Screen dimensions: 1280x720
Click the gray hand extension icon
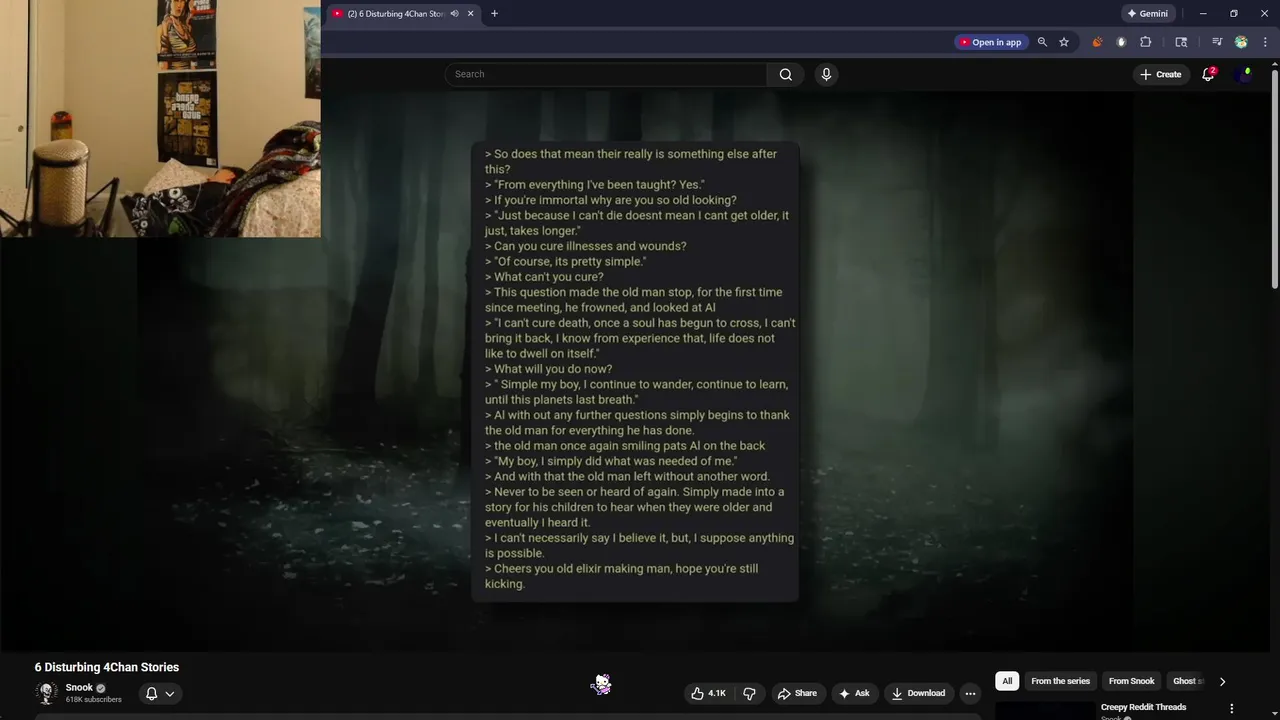(x=1121, y=42)
